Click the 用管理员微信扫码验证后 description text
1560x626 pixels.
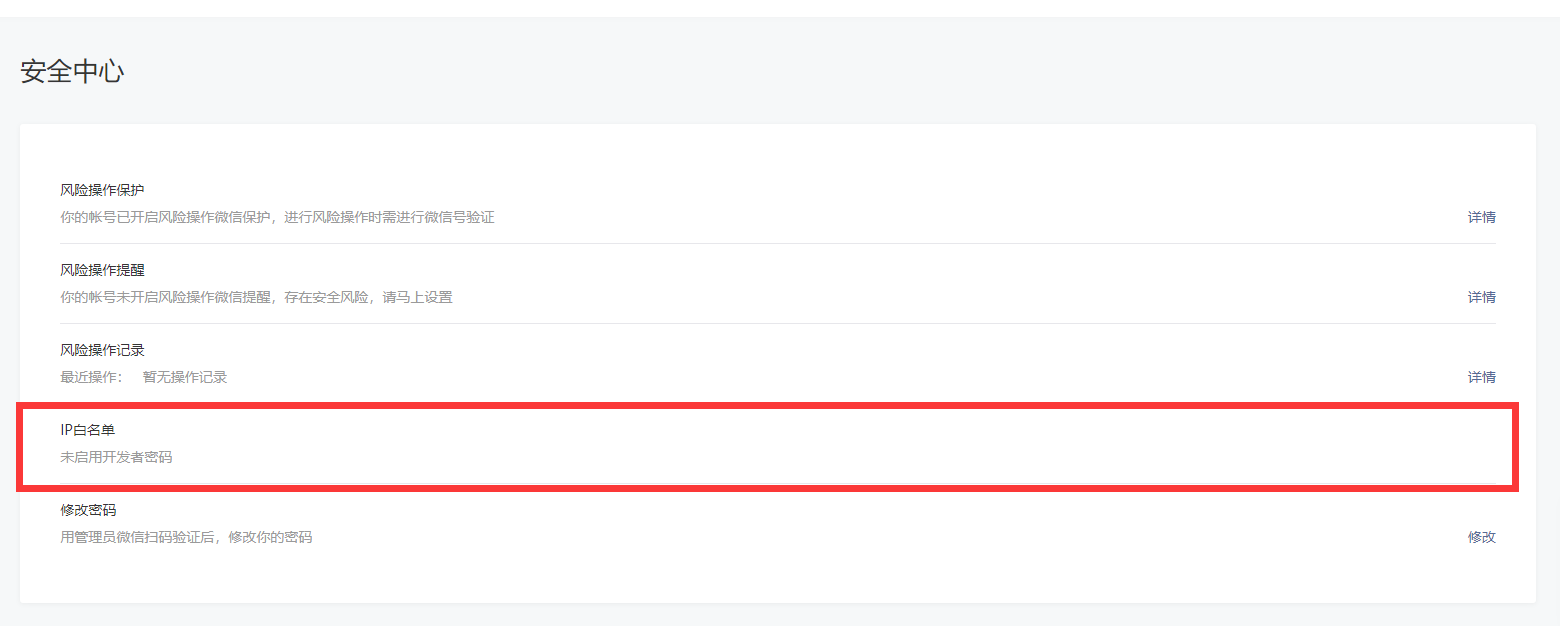click(x=186, y=537)
